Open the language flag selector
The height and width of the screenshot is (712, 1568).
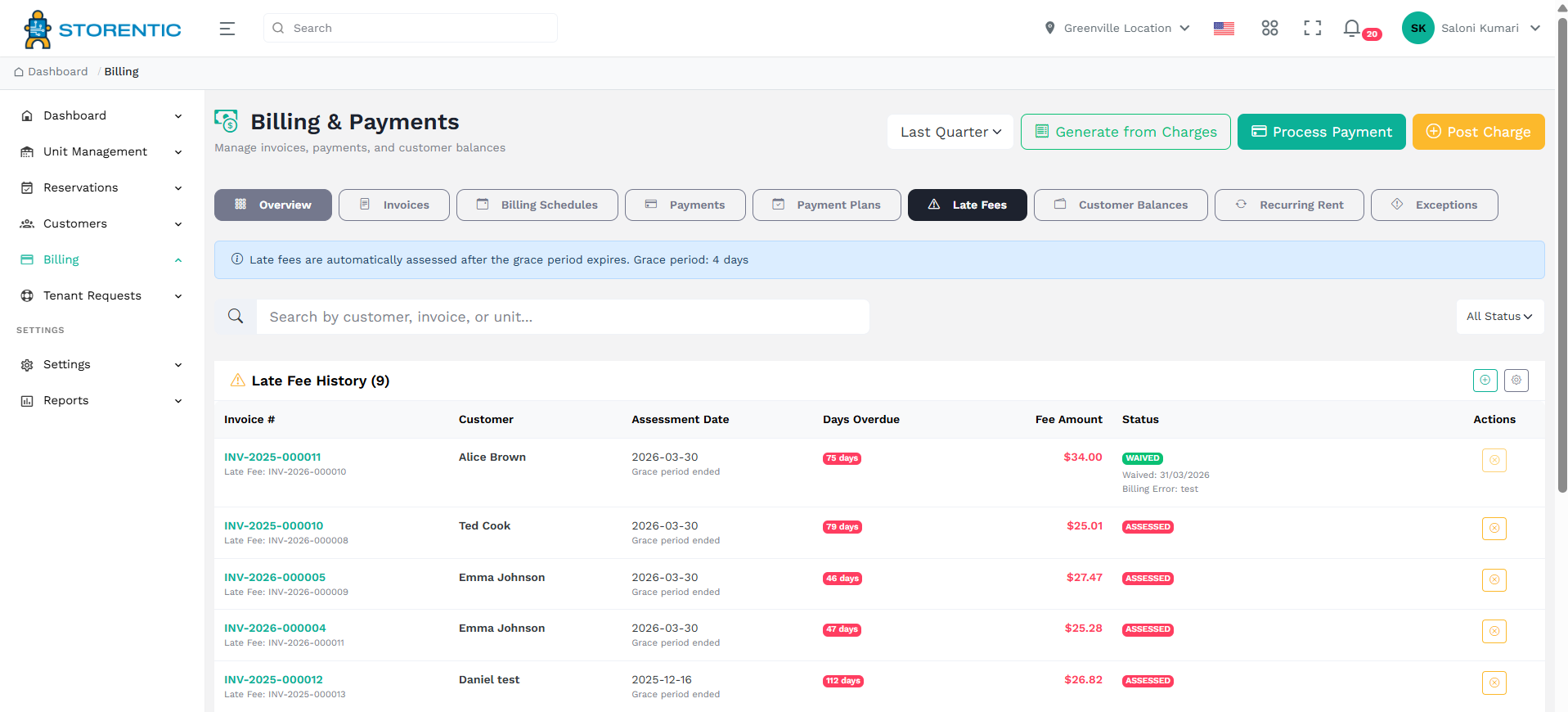[1224, 29]
